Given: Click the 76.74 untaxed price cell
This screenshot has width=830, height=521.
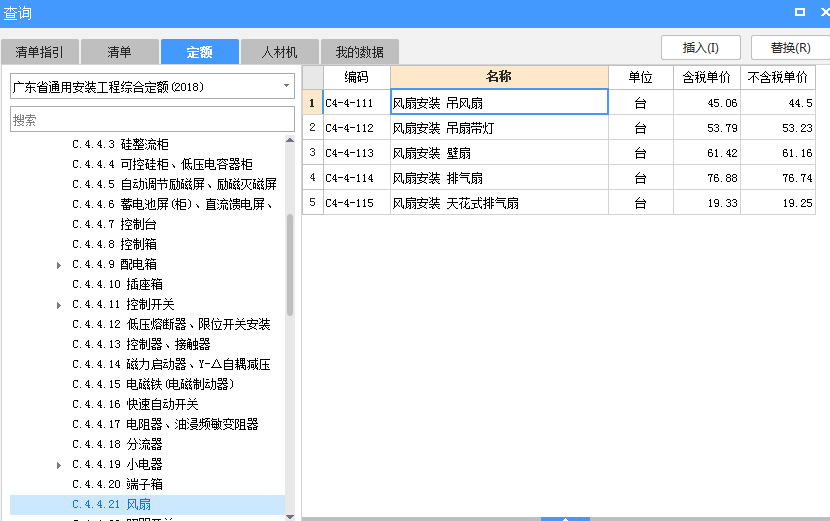Looking at the screenshot, I should (x=778, y=178).
